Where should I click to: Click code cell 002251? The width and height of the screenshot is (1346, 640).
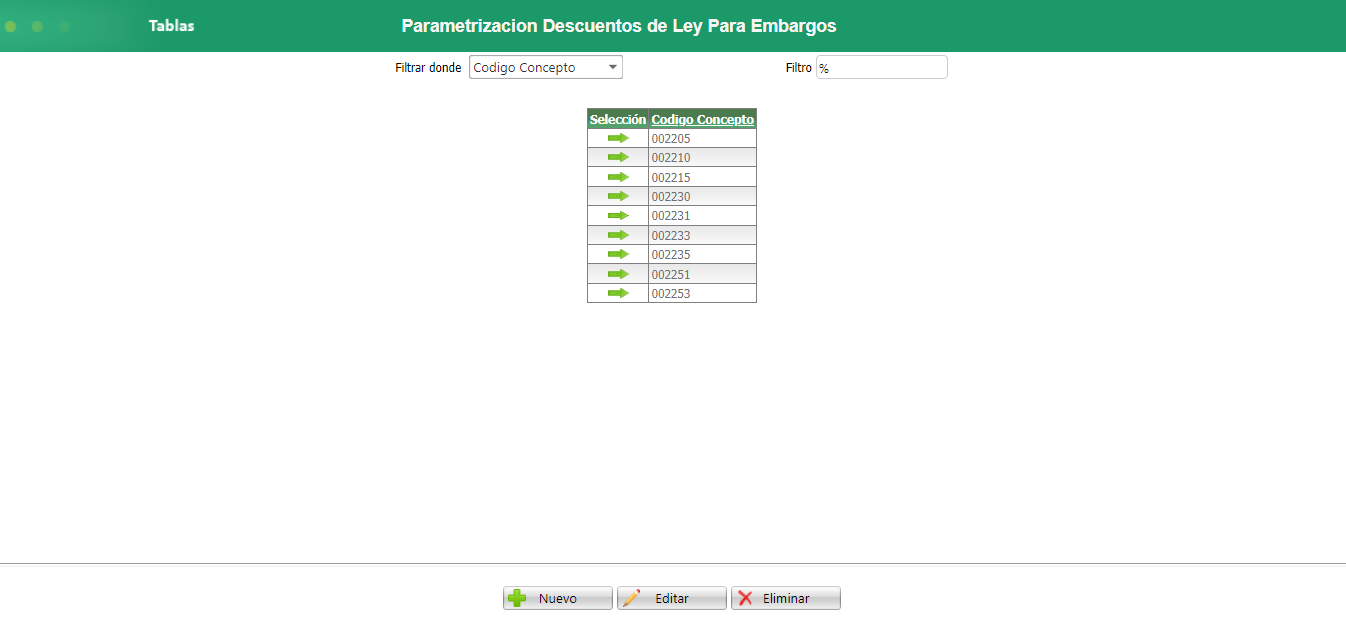pos(702,274)
